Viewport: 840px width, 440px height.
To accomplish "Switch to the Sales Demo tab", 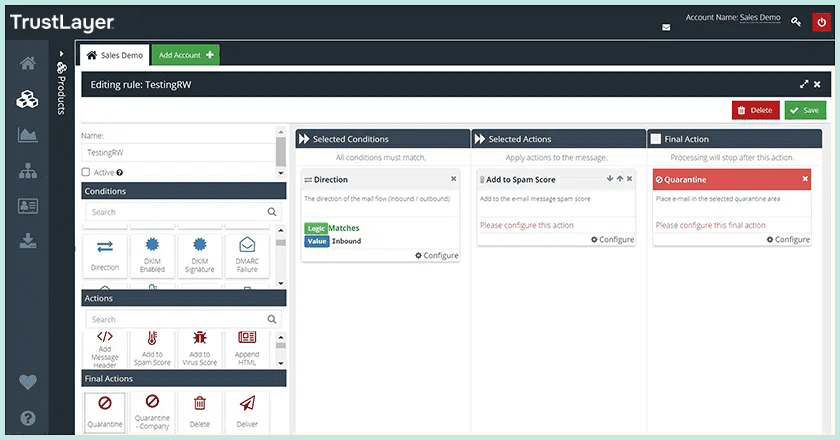I will click(x=115, y=55).
